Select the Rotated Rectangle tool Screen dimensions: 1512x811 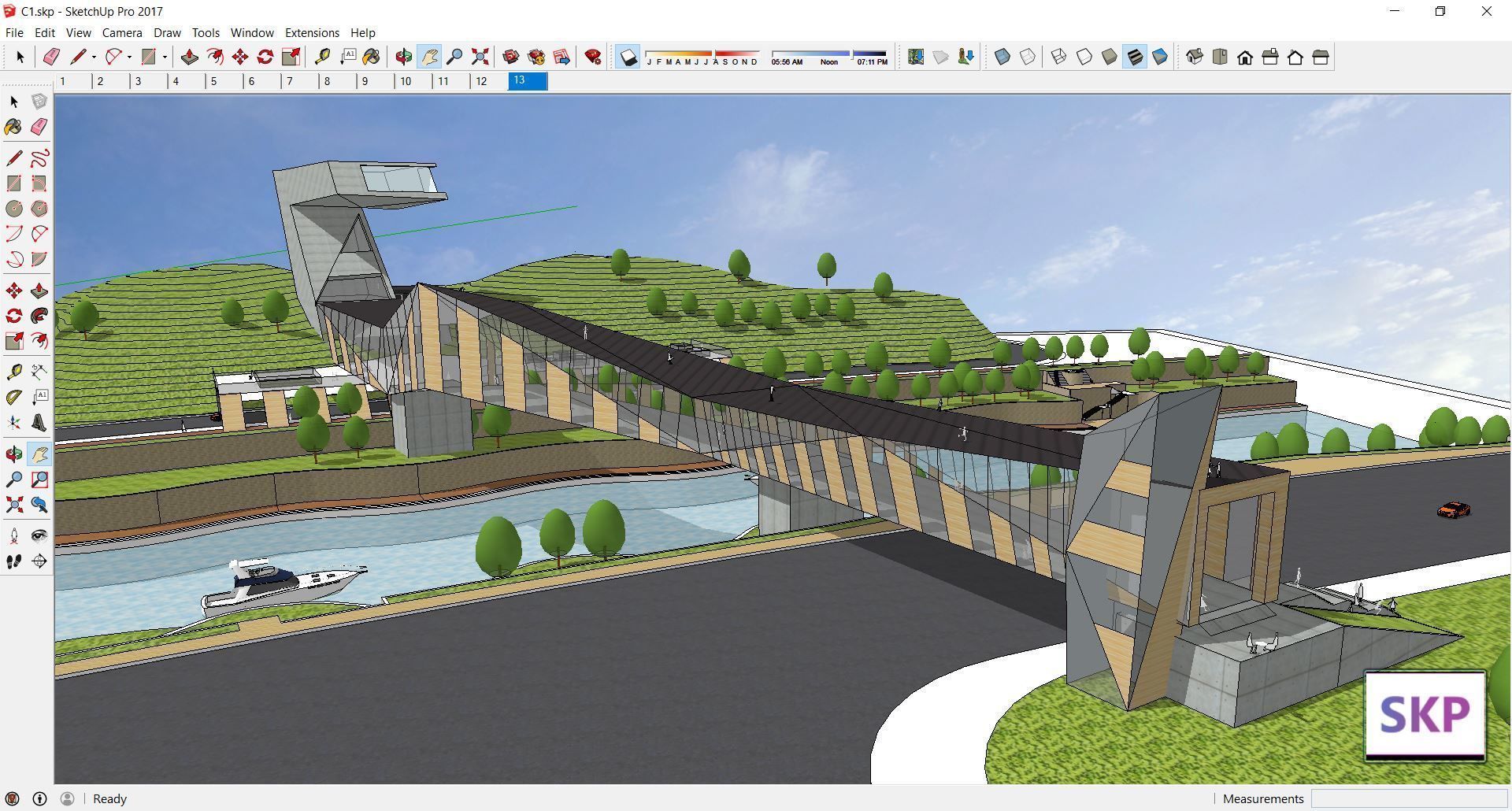pos(39,183)
